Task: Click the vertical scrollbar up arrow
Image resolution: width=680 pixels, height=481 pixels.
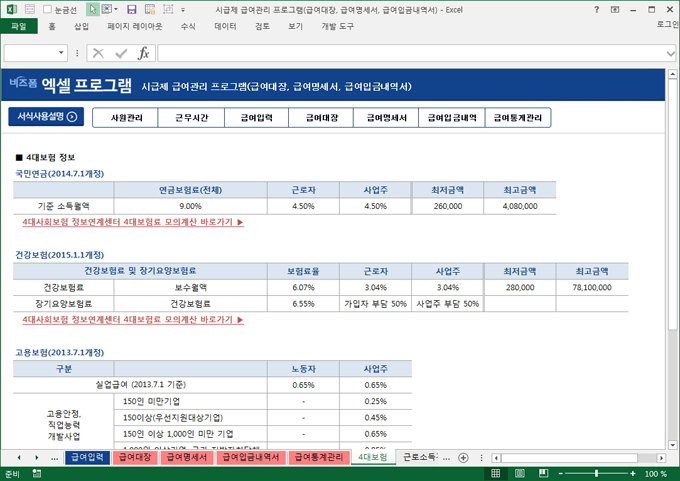Action: click(x=672, y=74)
